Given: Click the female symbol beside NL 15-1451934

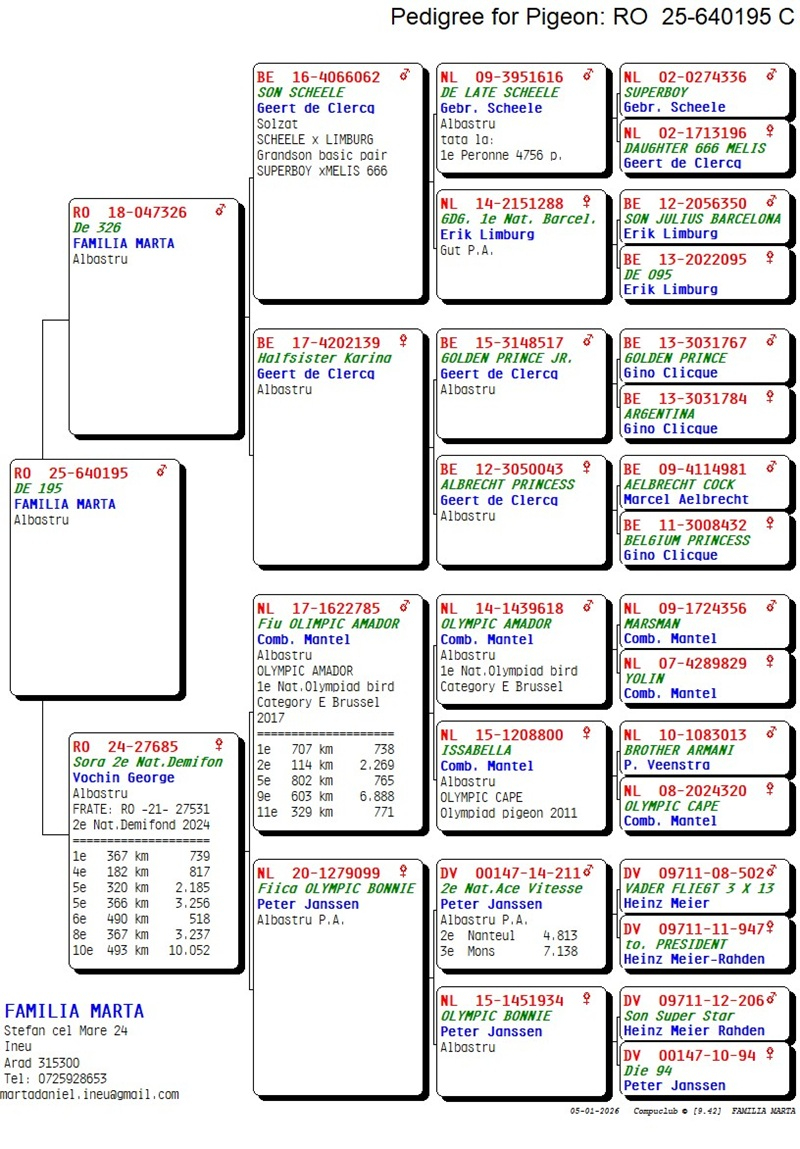Looking at the screenshot, I should point(588,999).
